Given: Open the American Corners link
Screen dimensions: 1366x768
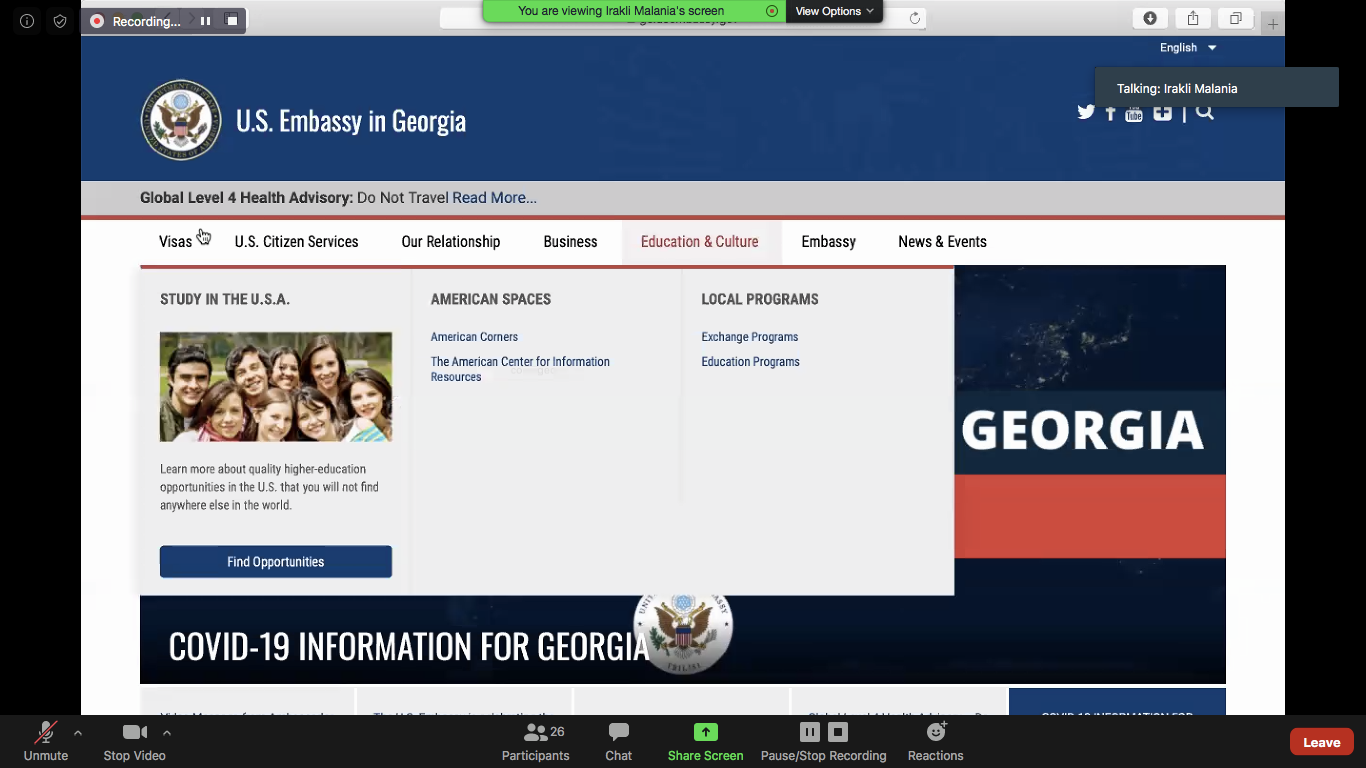Looking at the screenshot, I should [474, 337].
